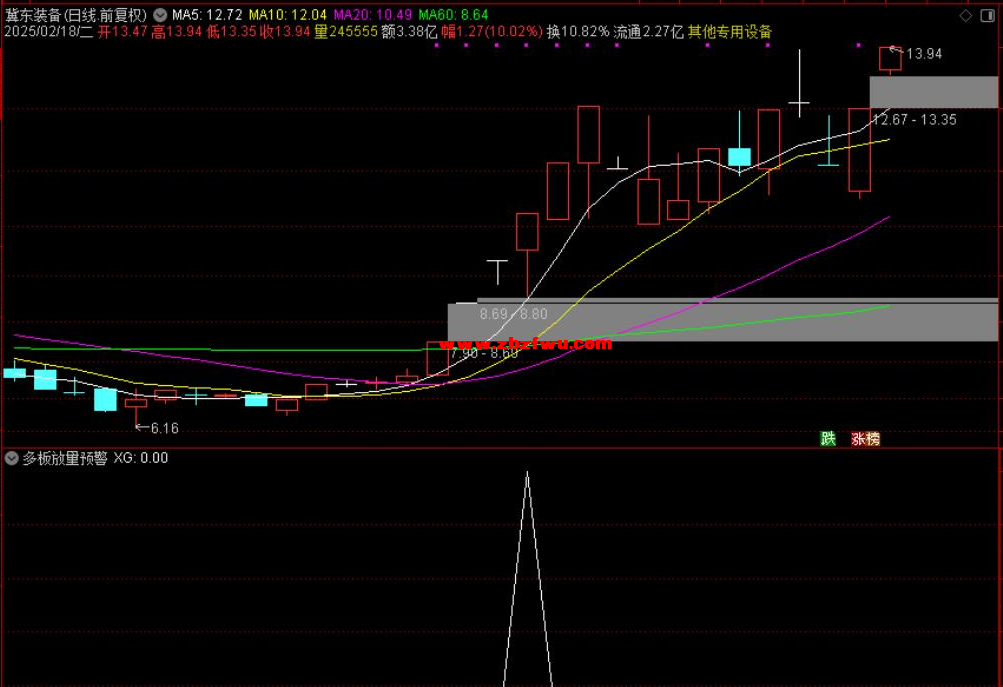Click the 7.90 - 8.60 gap range label
The image size is (1003, 687).
(x=484, y=352)
